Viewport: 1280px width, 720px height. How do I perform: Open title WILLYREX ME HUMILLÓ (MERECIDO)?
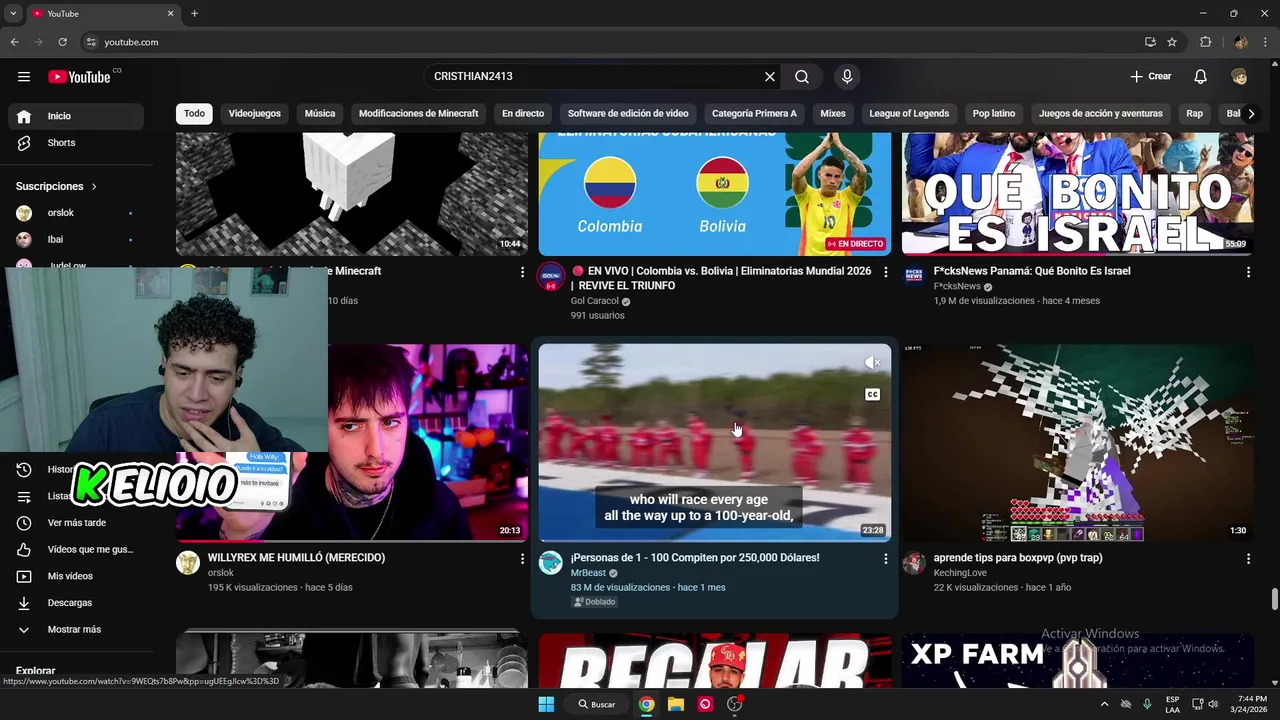[296, 558]
